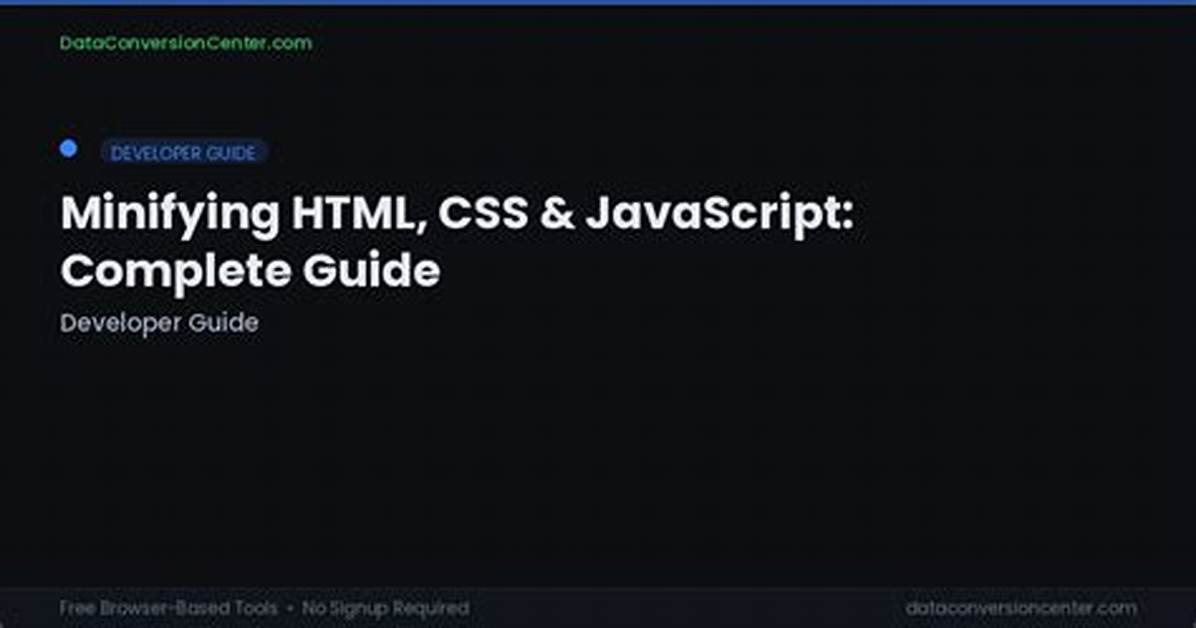Select the DEVELOPER GUIDE badge

183,153
